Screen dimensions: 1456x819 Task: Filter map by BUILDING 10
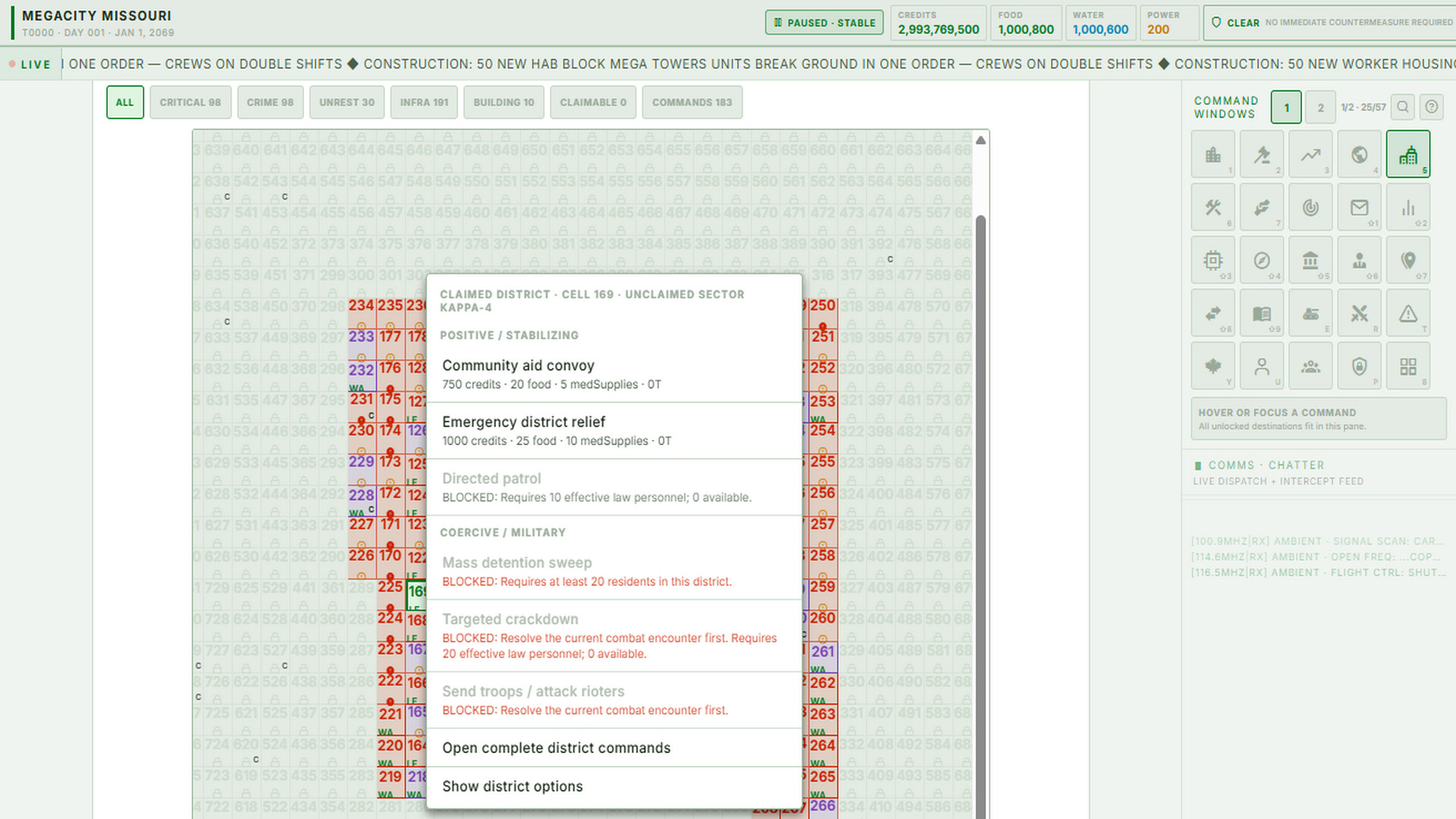pos(504,102)
